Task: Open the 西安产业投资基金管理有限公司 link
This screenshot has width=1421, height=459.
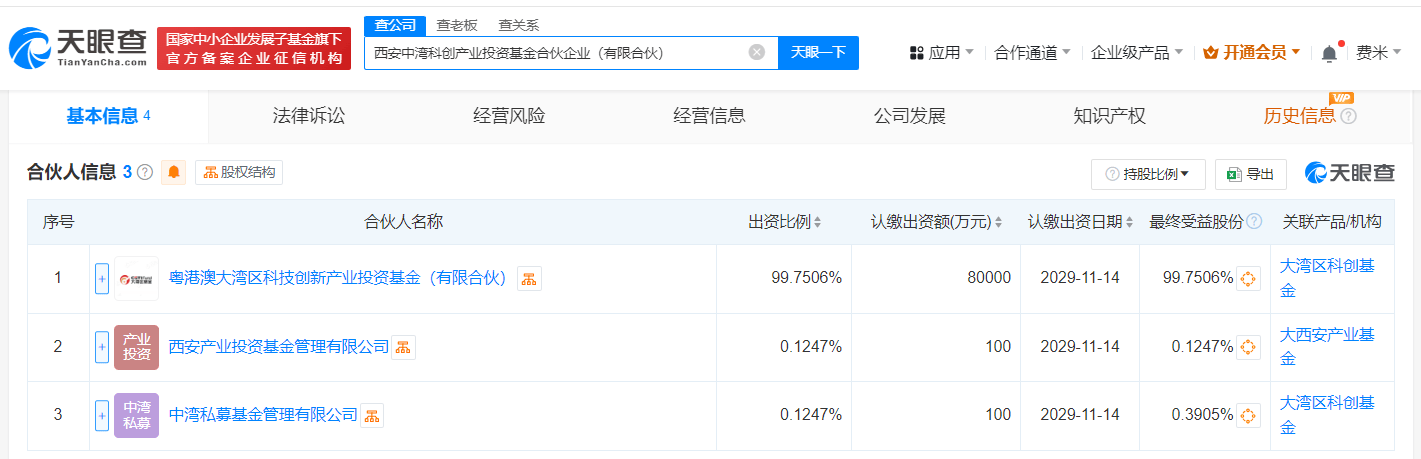Action: (x=279, y=347)
